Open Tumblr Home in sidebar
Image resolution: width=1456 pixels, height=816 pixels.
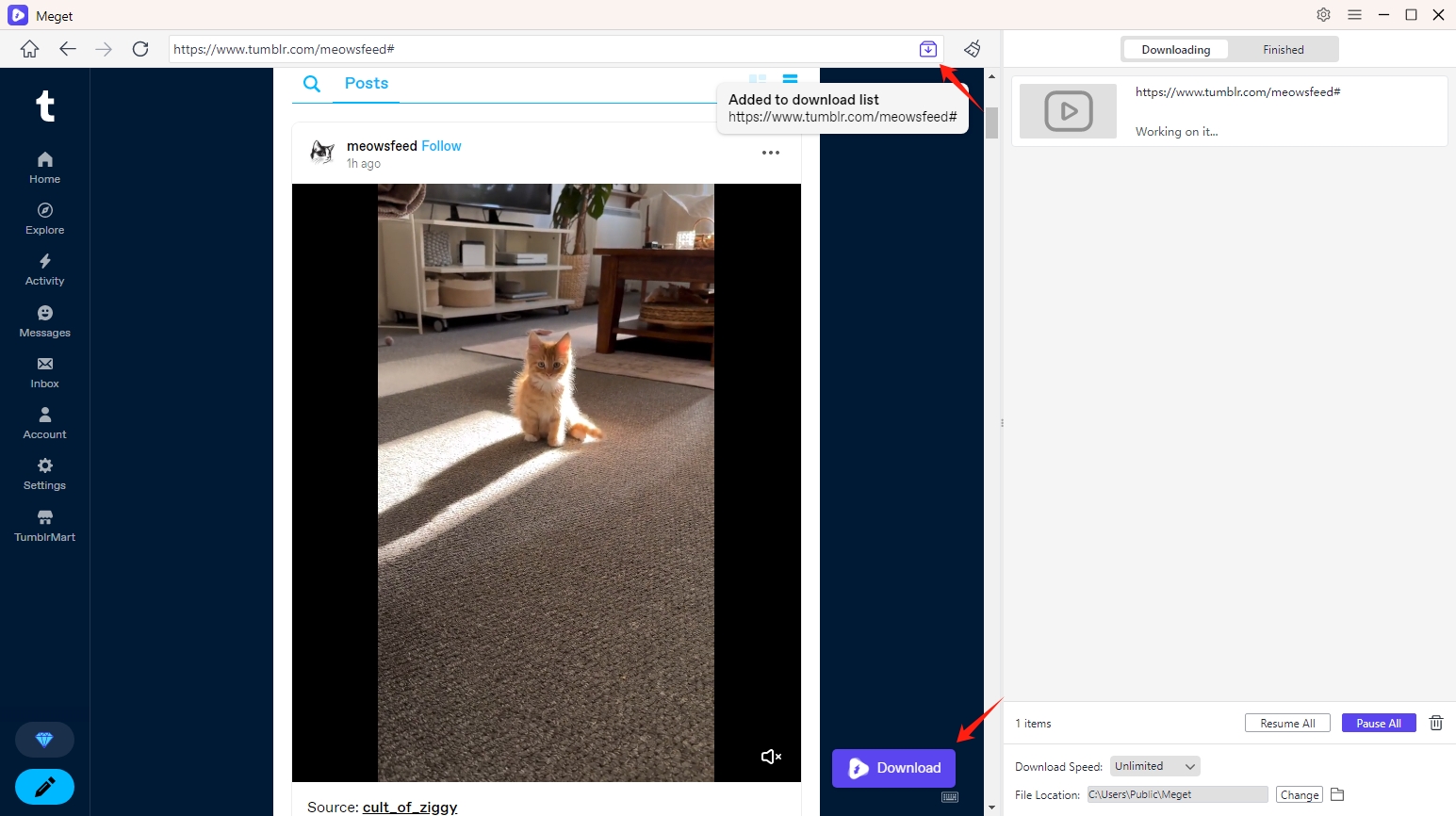pos(44,168)
